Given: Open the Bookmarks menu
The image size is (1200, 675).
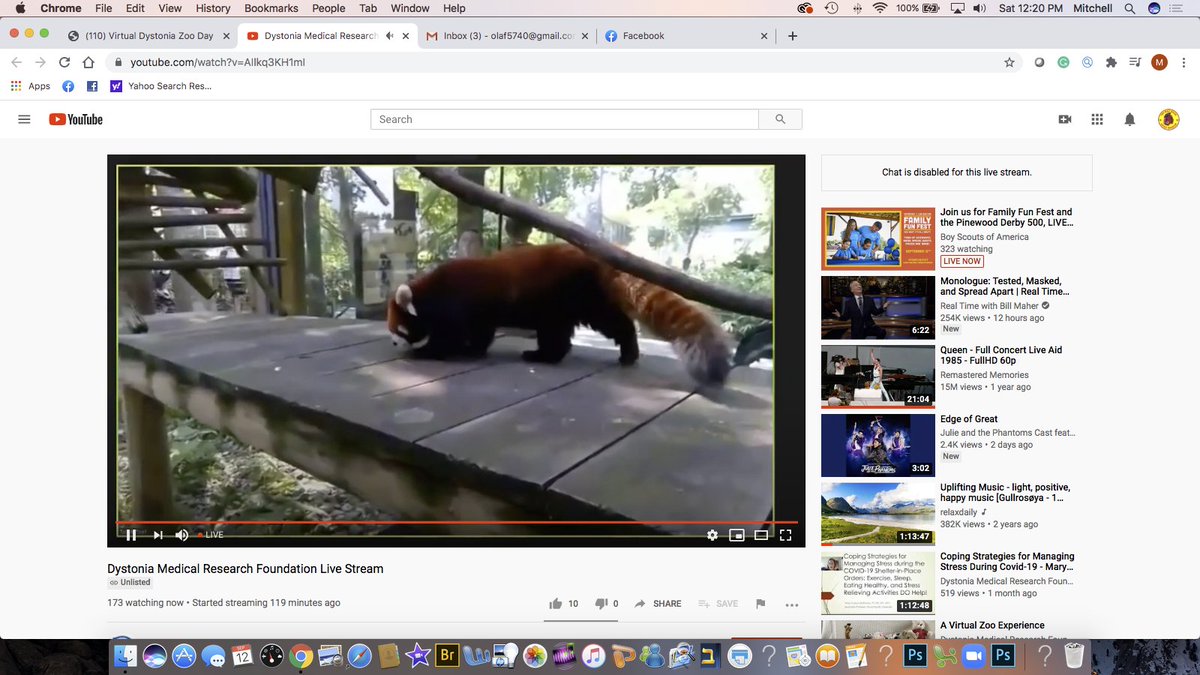Looking at the screenshot, I should click(x=271, y=8).
